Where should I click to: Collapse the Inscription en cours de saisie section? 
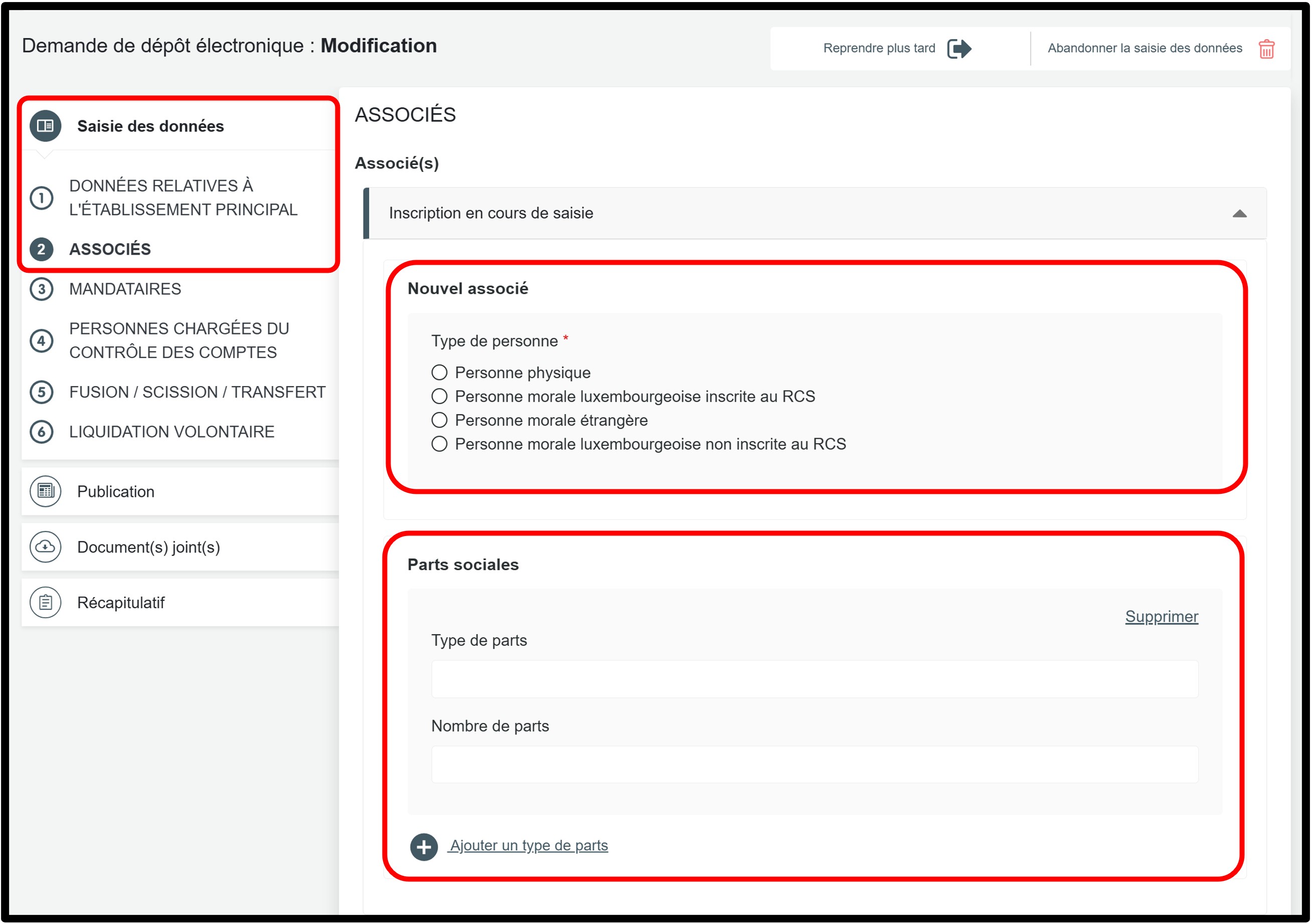(1239, 214)
